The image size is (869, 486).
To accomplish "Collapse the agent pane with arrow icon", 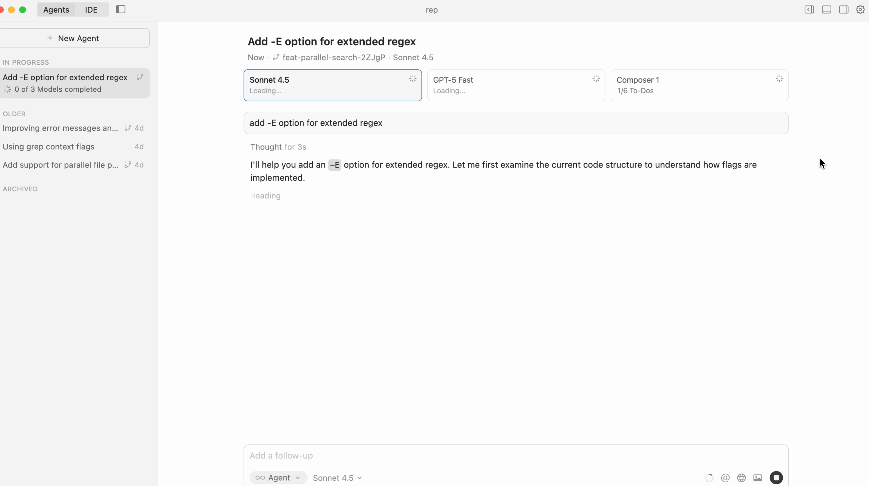I will click(809, 9).
